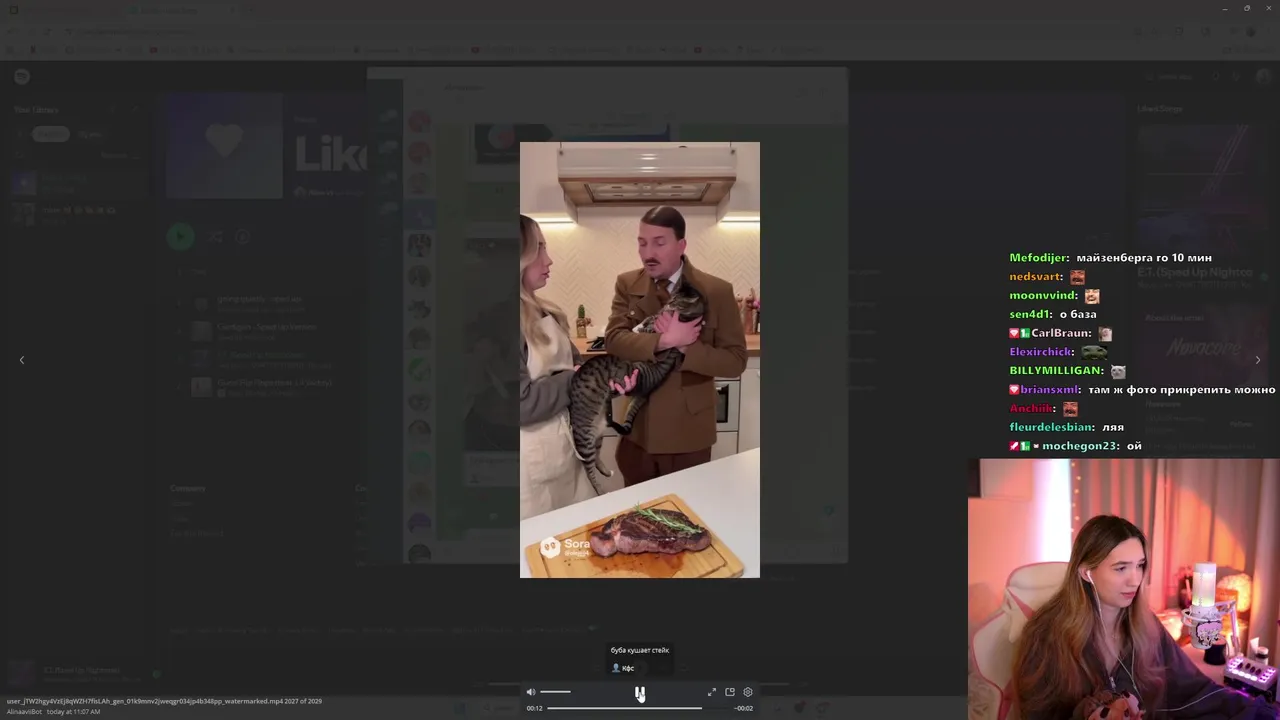Image resolution: width=1280 pixels, height=720 pixels.
Task: Toggle shuffle in the Spotify window
Action: coord(215,237)
